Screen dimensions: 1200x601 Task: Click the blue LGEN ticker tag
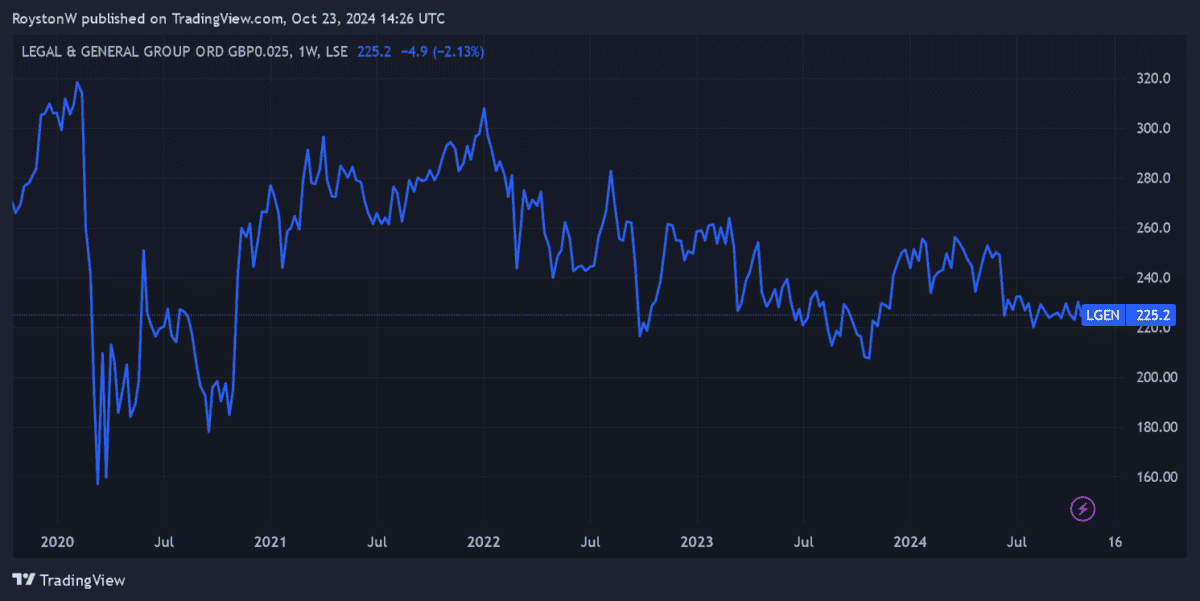[x=1102, y=315]
